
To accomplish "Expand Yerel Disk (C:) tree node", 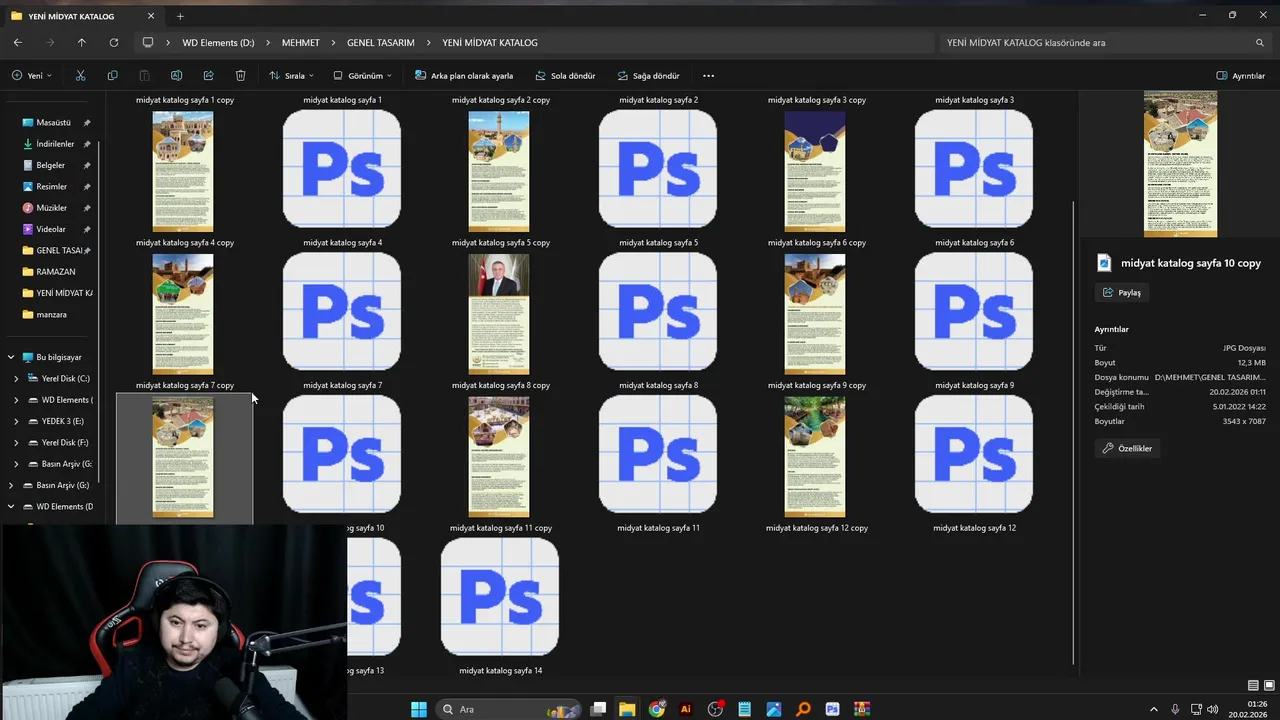I will click(x=16, y=379).
